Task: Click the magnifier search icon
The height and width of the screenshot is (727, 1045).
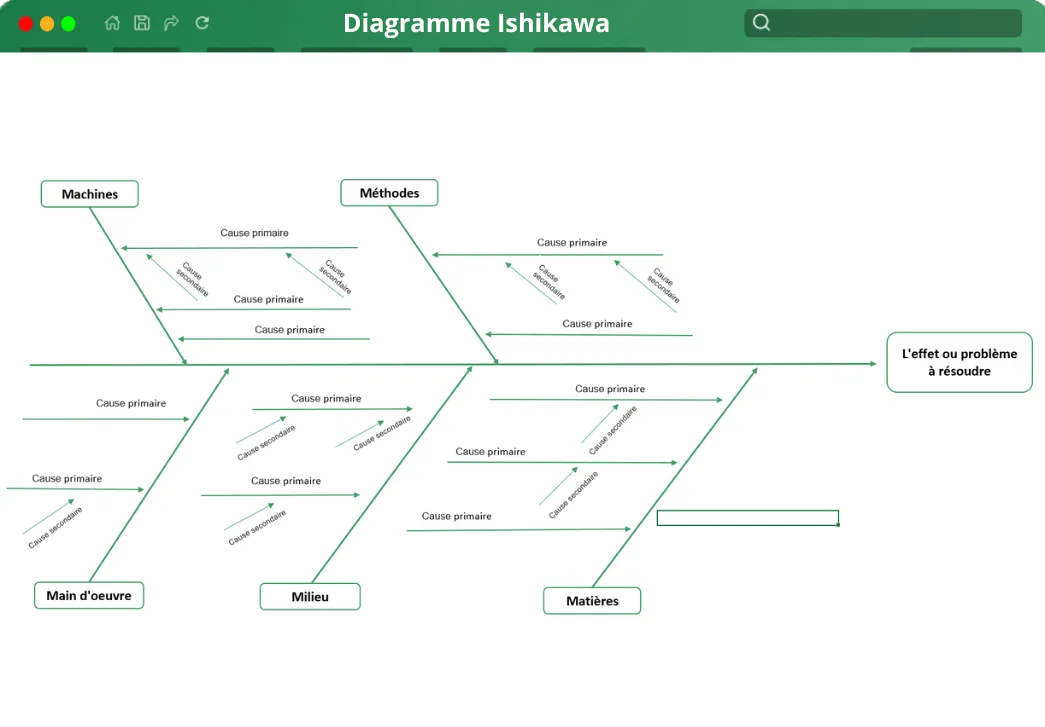Action: (761, 23)
